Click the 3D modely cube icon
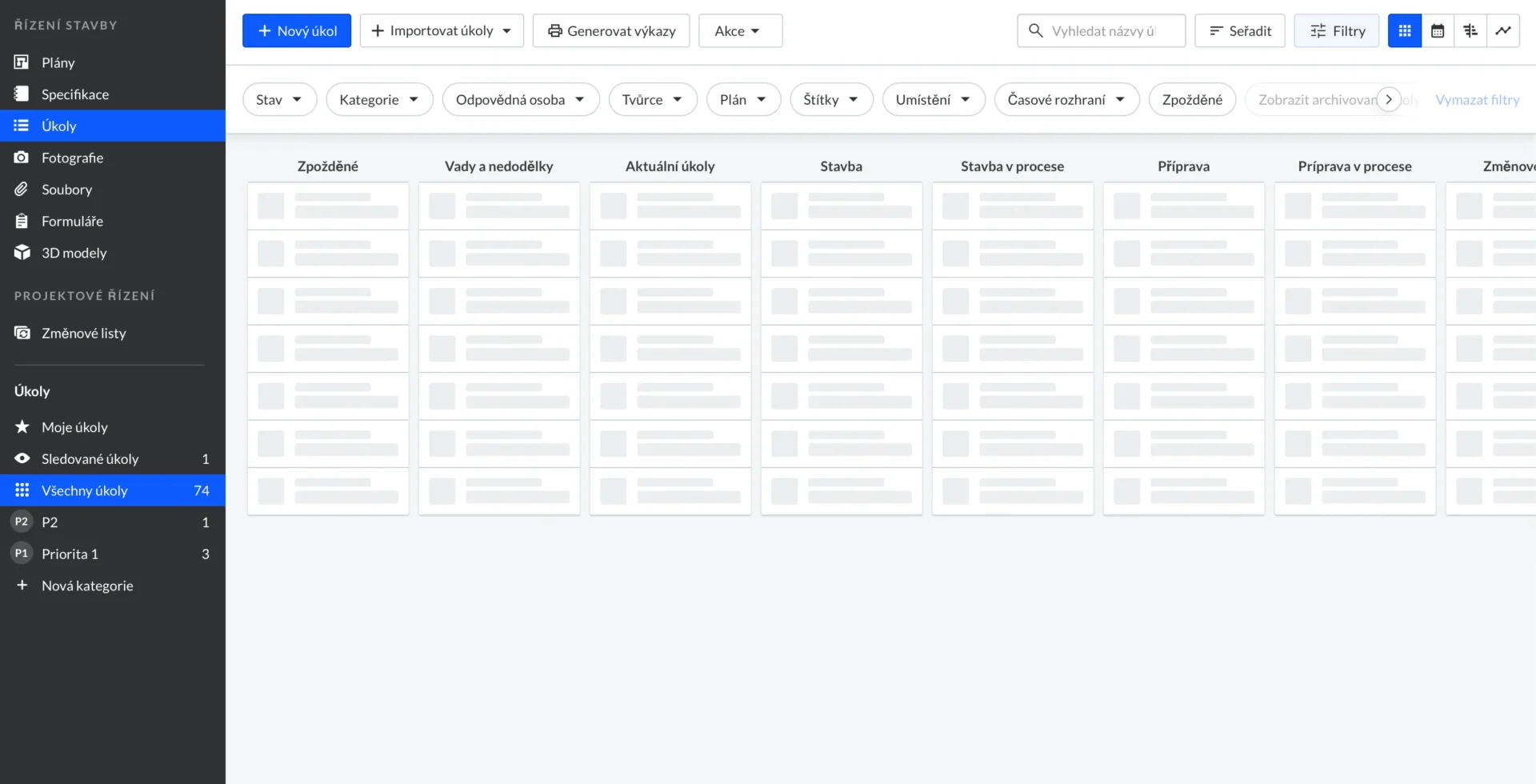Screen dimensions: 1536x784 point(22,253)
